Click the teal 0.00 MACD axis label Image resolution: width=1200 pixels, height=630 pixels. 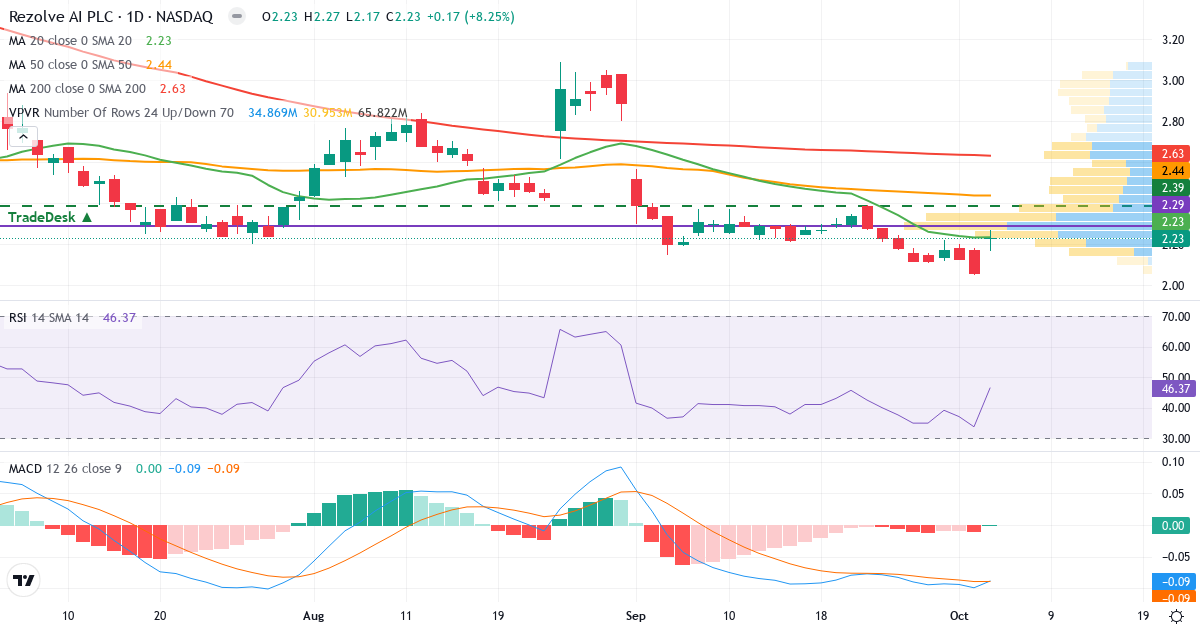[1169, 525]
